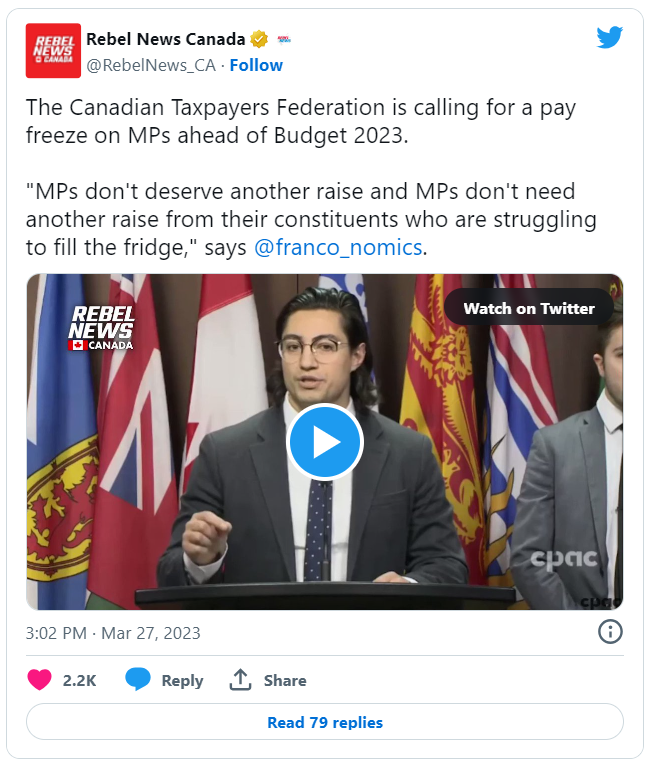Open the tweet info circle icon
The height and width of the screenshot is (766, 650).
[x=610, y=632]
